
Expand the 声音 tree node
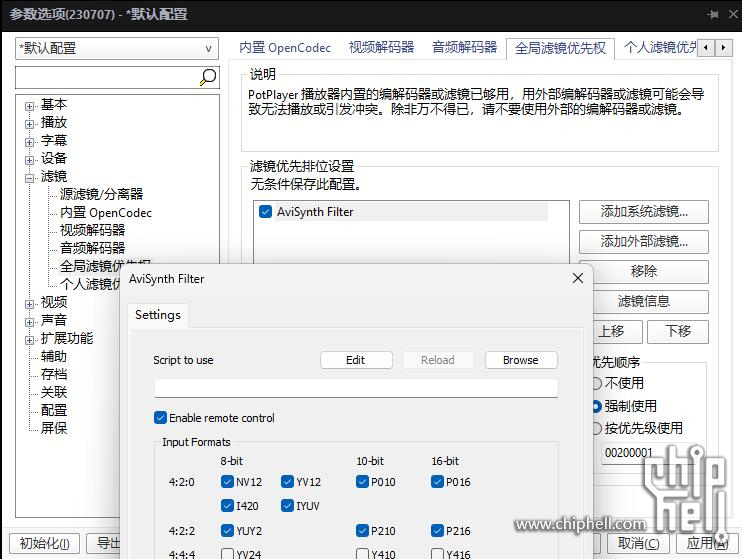tap(29, 322)
